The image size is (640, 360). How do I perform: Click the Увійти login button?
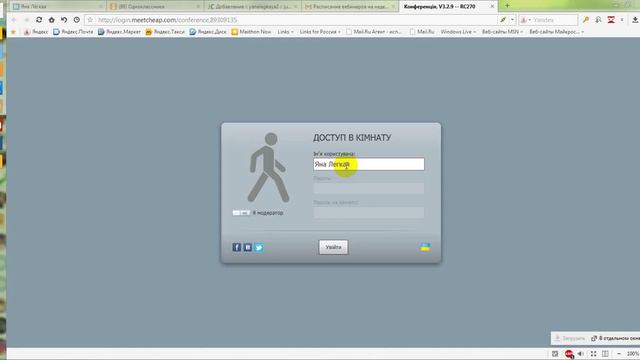(x=333, y=247)
